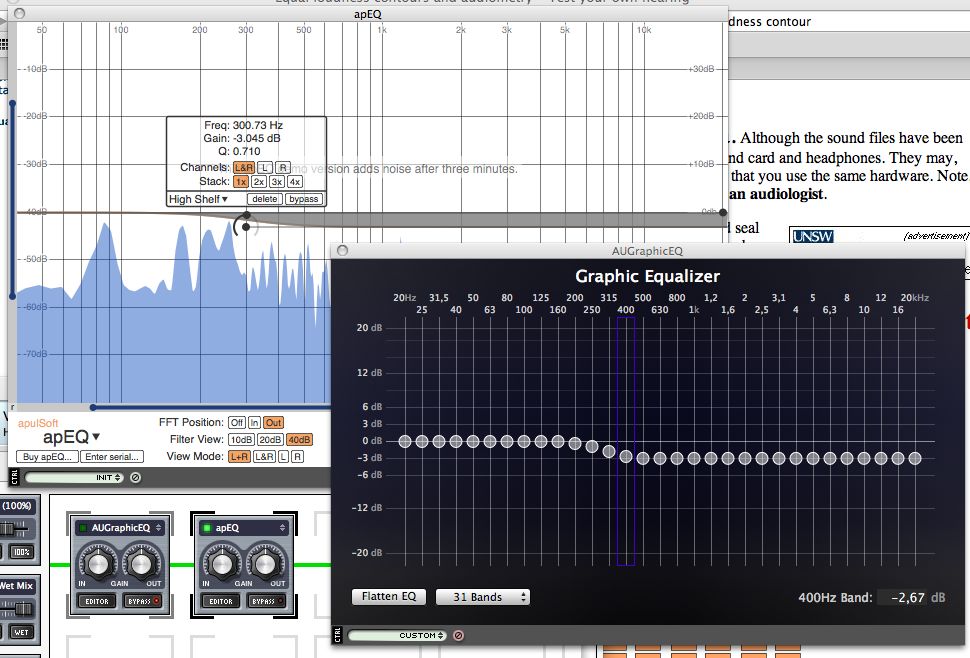Click the OUT gain knob on apEQ slot
970x658 pixels.
(265, 563)
